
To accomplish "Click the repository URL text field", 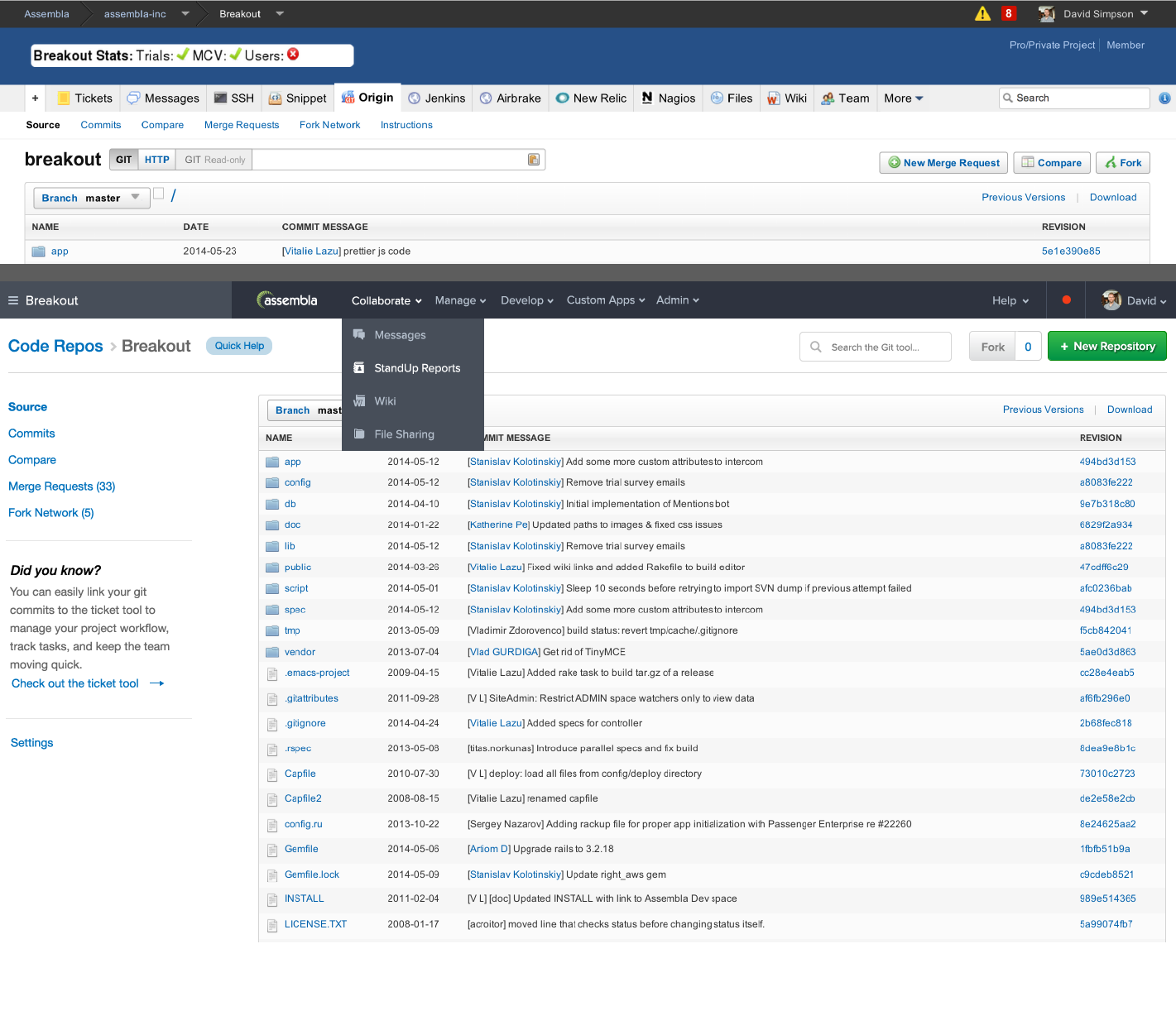I will coord(398,160).
